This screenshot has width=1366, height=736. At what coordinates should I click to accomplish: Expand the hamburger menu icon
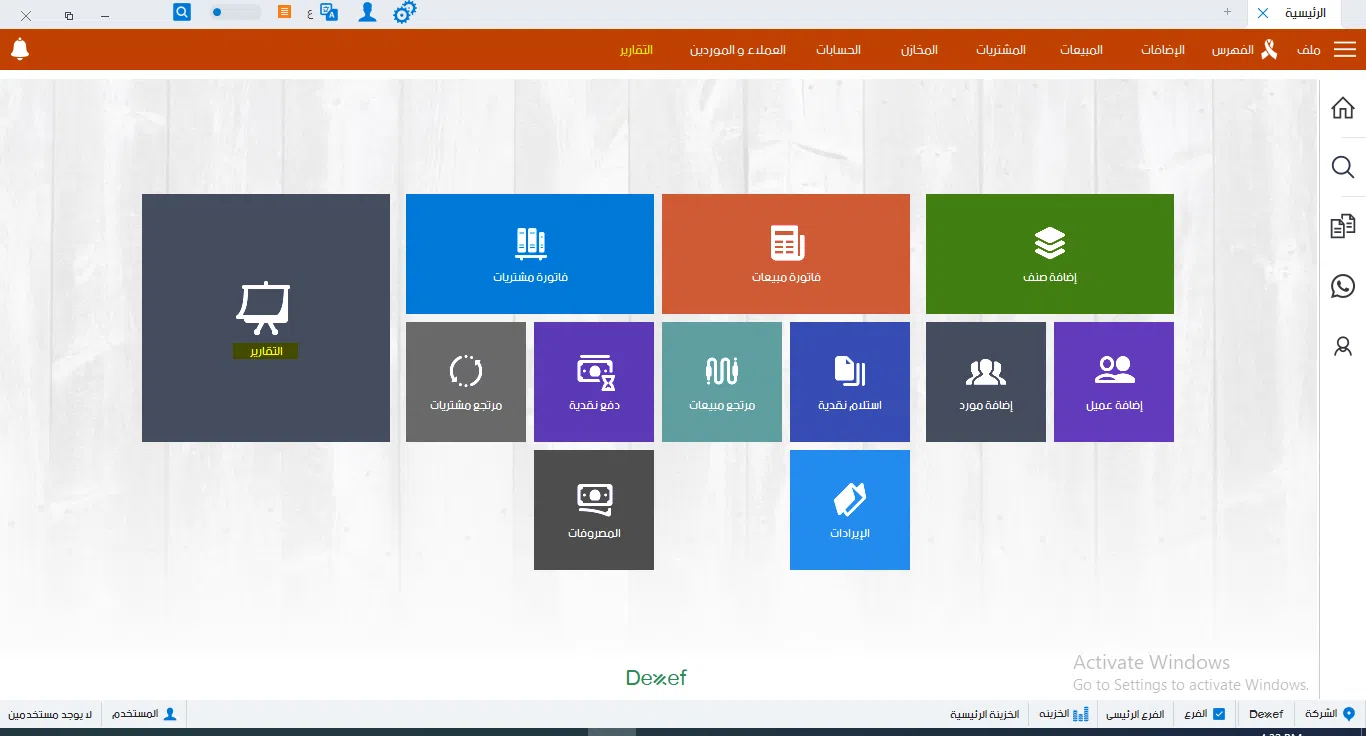pos(1345,50)
